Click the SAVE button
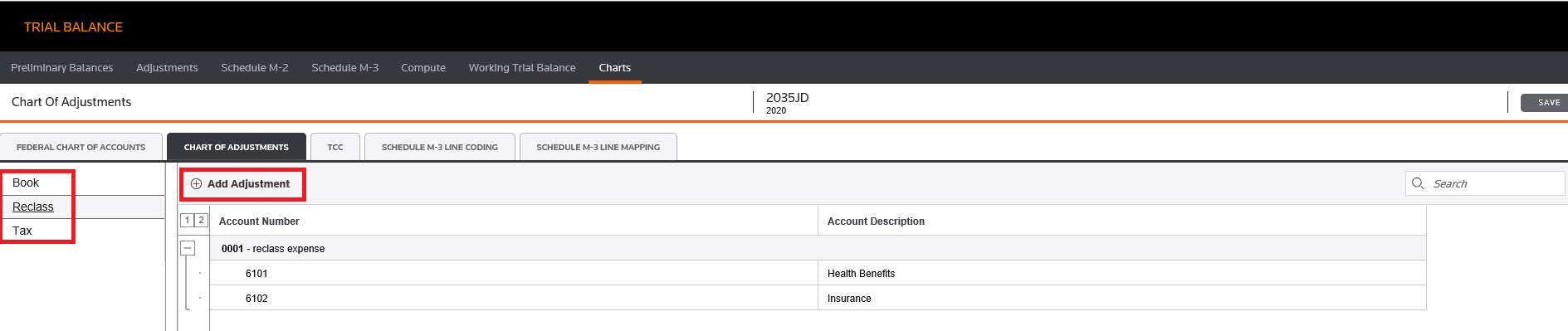1568x331 pixels. pyautogui.click(x=1546, y=103)
